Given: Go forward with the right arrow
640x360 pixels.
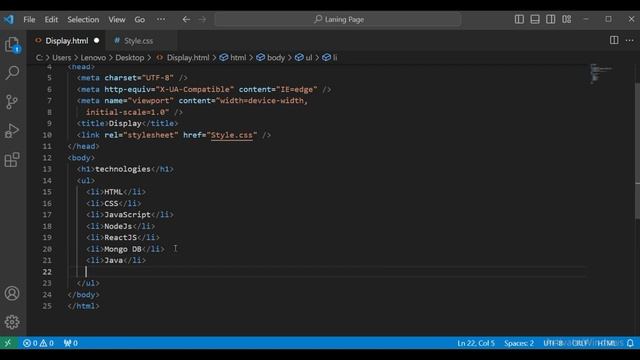Looking at the screenshot, I should tap(202, 19).
